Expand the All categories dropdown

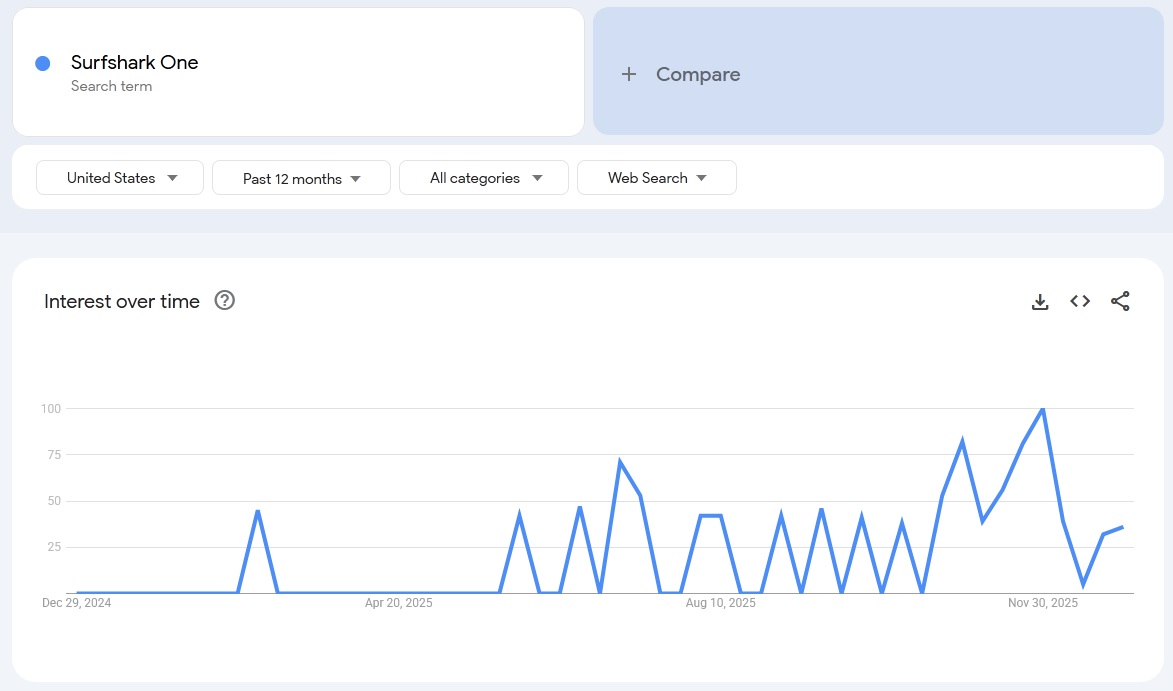(x=484, y=177)
